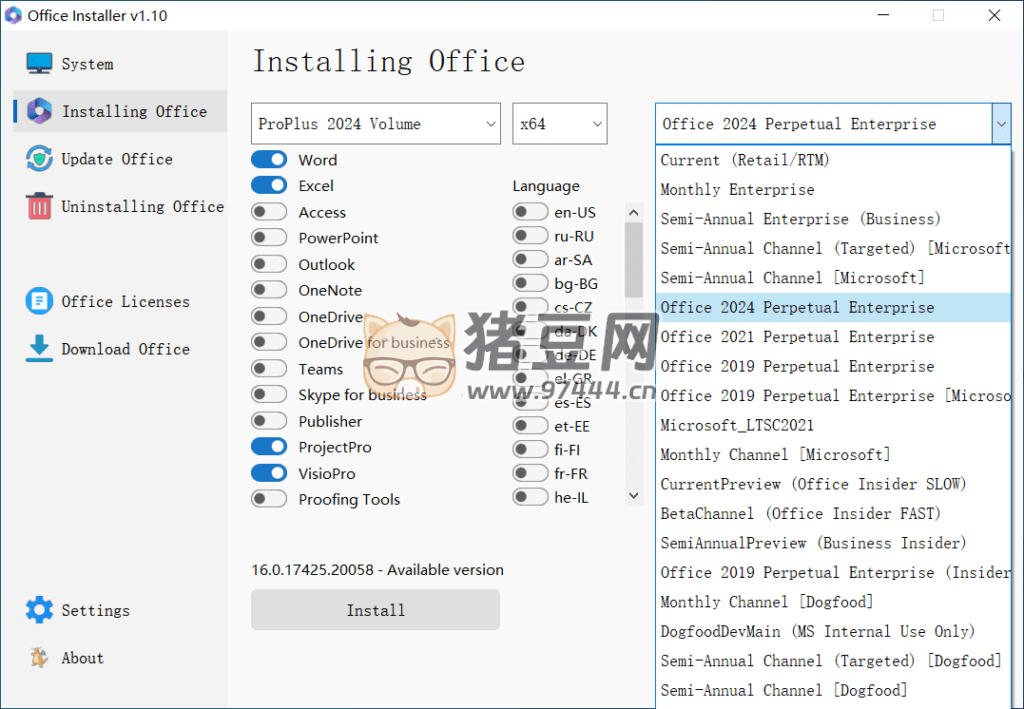Open the x64 architecture dropdown
The height and width of the screenshot is (709, 1024).
[x=560, y=123]
